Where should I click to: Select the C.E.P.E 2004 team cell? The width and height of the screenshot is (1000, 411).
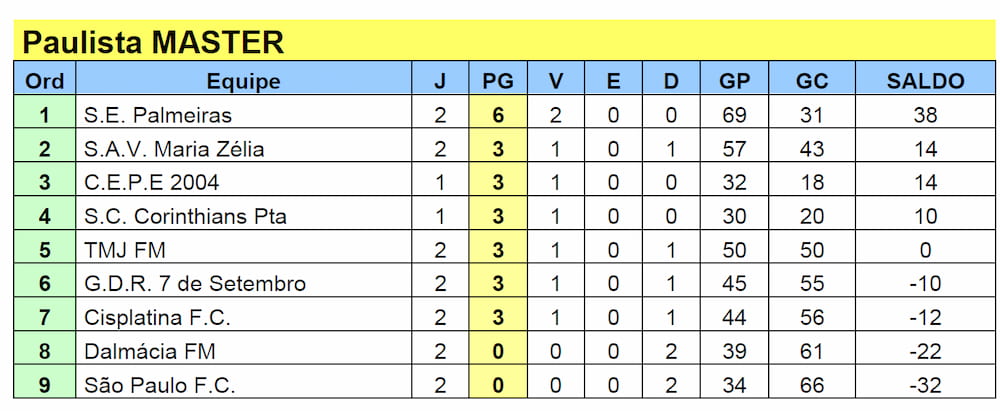click(x=153, y=183)
